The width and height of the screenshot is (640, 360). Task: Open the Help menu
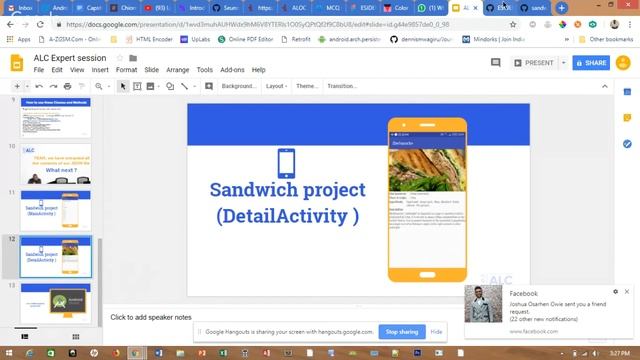coord(258,70)
